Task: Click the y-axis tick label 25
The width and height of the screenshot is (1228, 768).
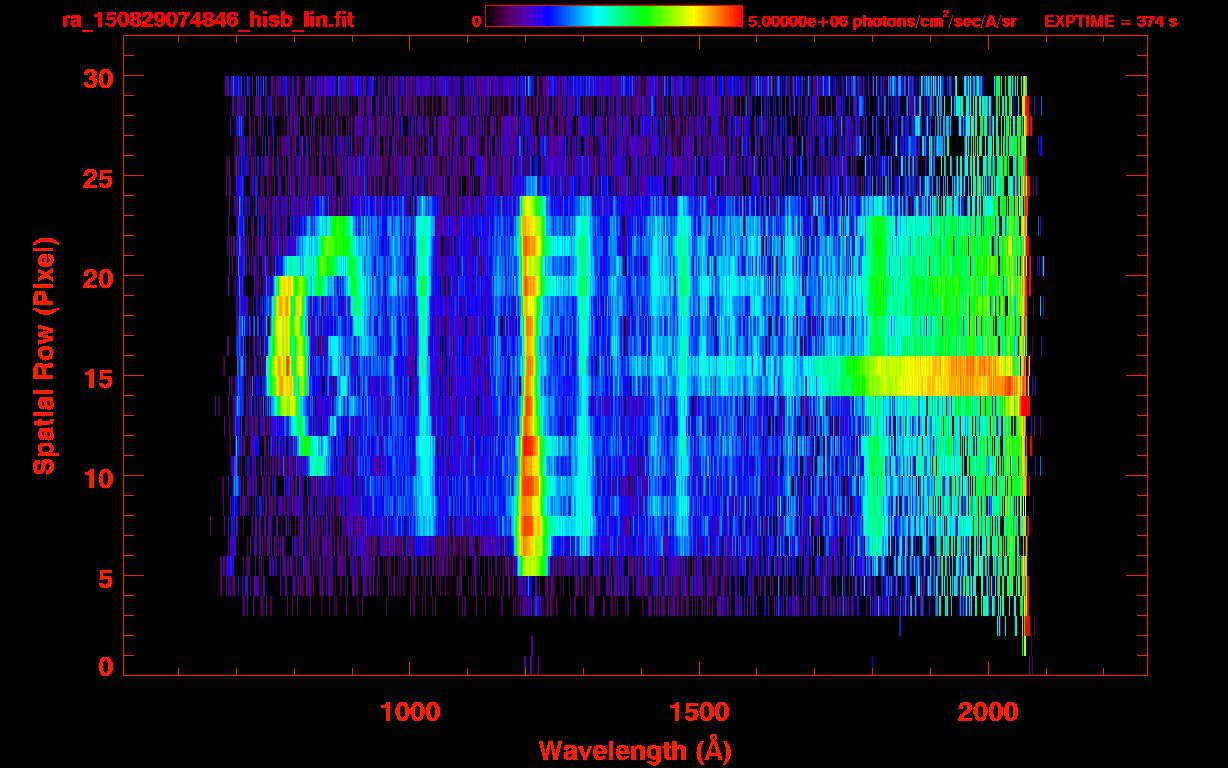Action: tap(98, 177)
